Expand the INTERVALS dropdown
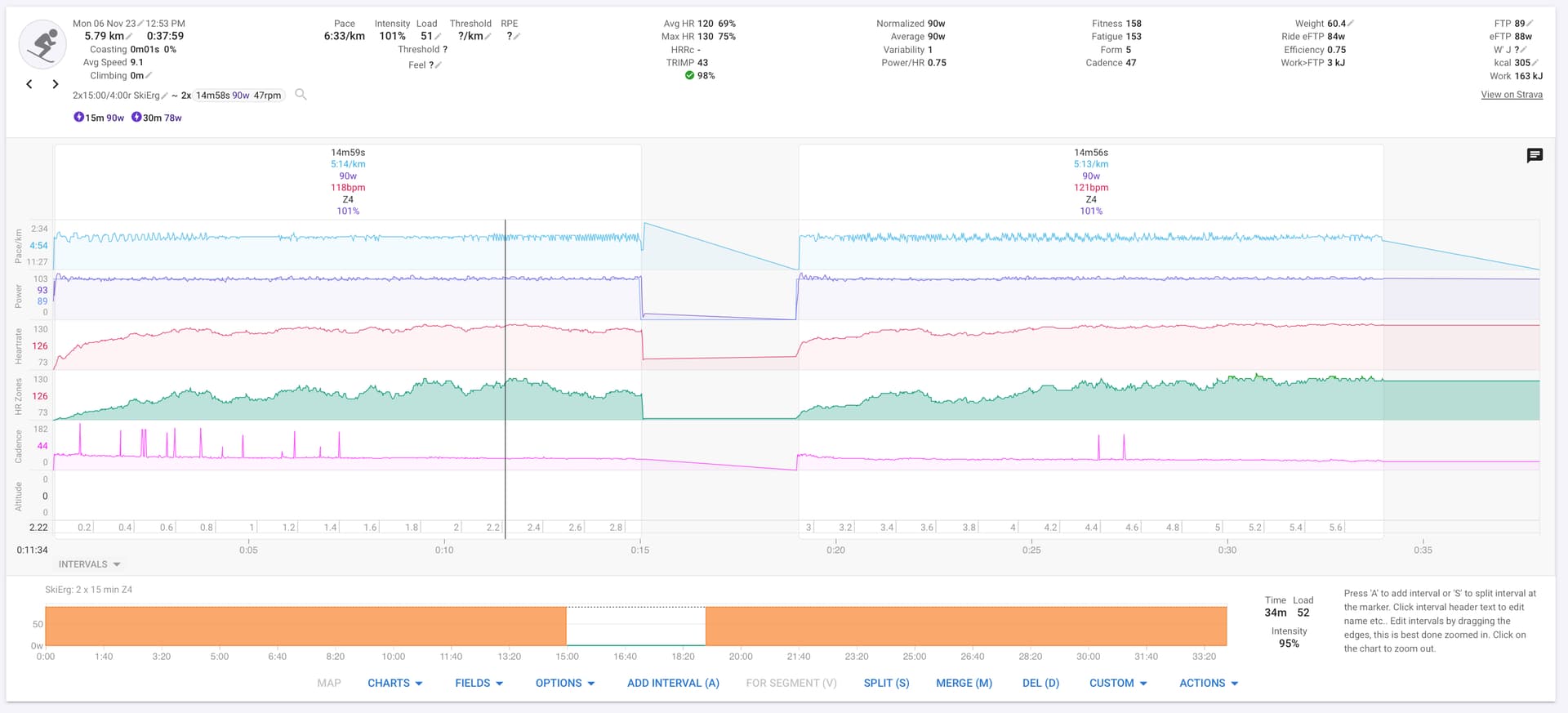The image size is (1568, 713). (x=89, y=564)
